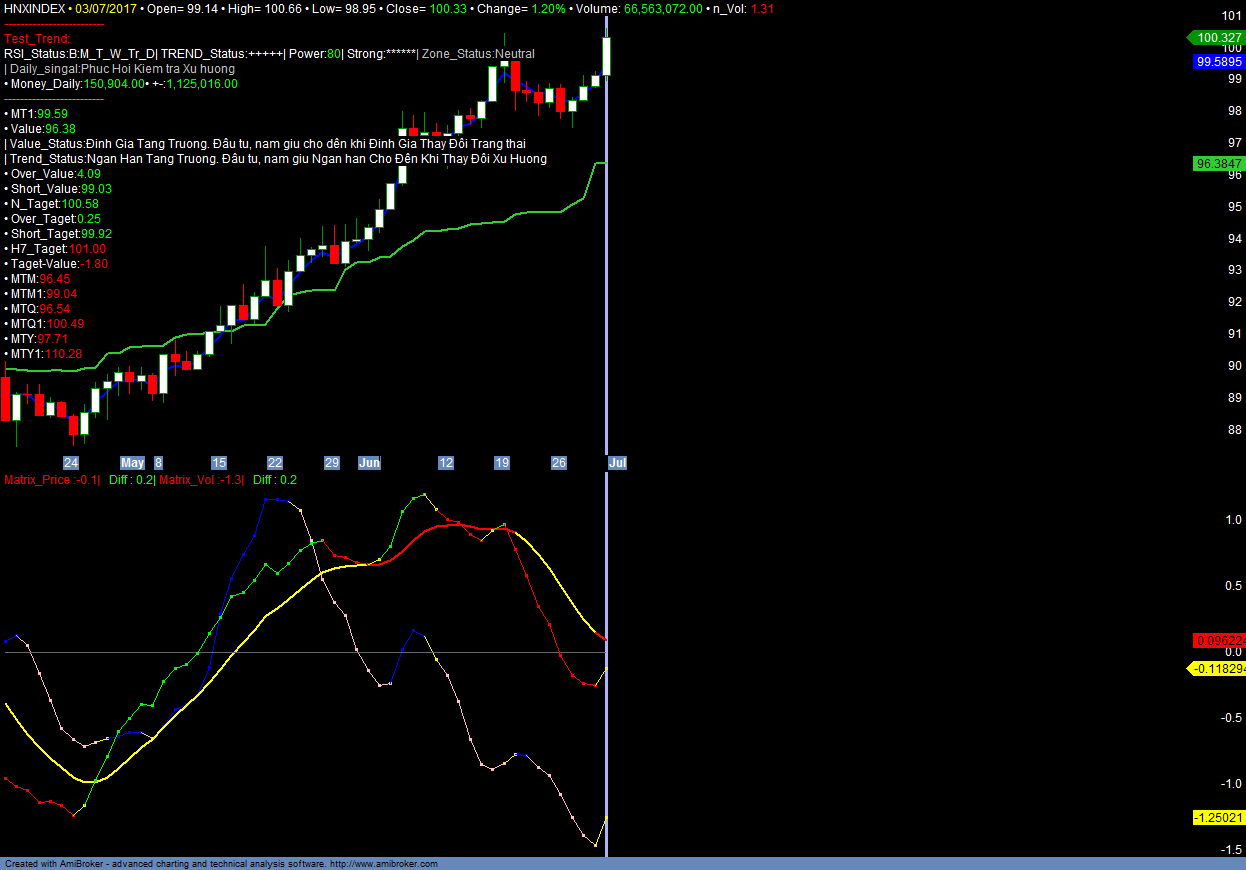Image resolution: width=1246 pixels, height=870 pixels.
Task: Click the yellow -0.118294 indicator value tag
Action: coord(1218,668)
